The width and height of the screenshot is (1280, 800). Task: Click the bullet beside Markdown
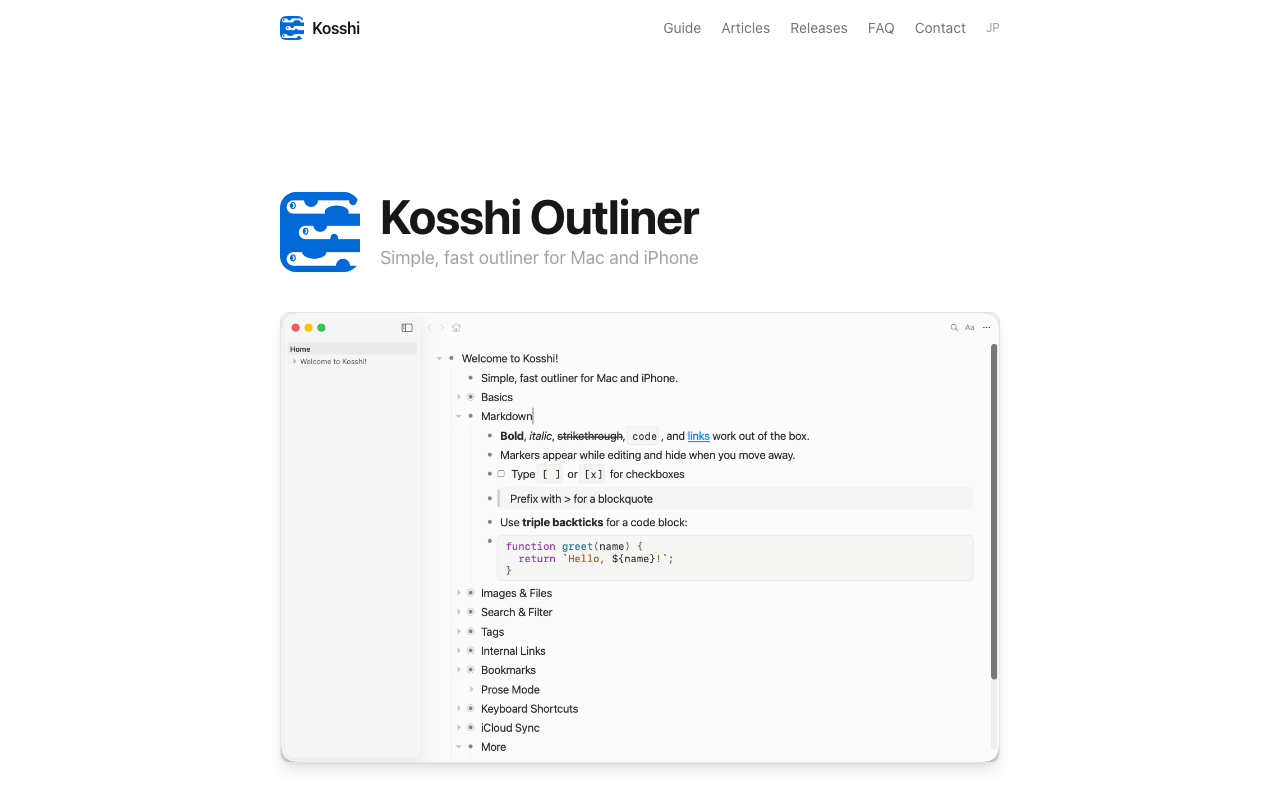[471, 416]
